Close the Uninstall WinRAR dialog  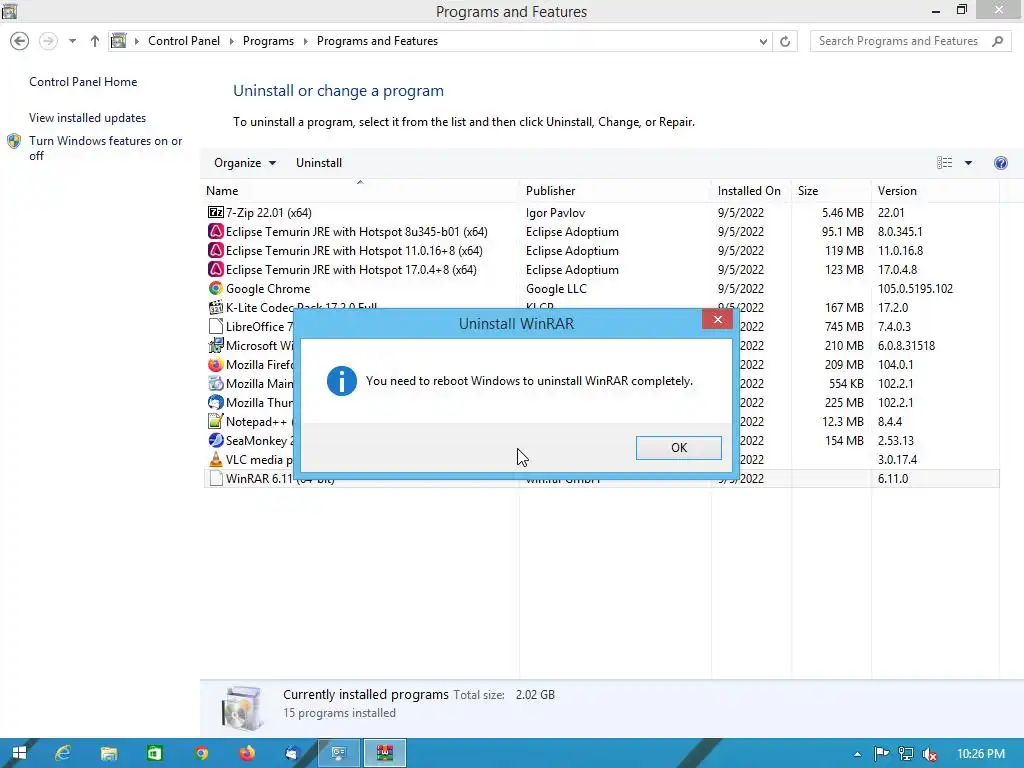(x=717, y=319)
